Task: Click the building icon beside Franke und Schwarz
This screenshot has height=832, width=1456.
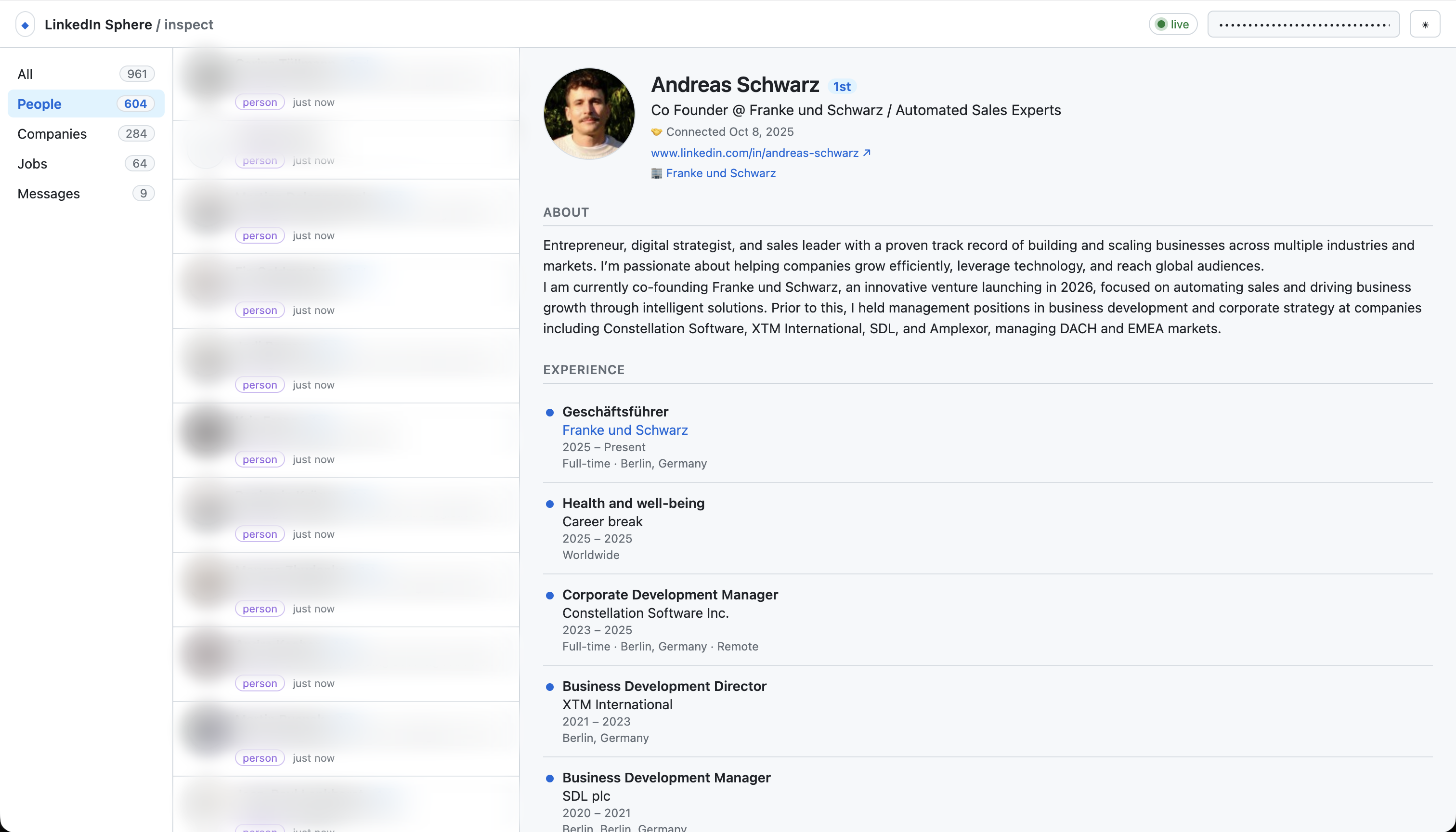Action: coord(656,173)
